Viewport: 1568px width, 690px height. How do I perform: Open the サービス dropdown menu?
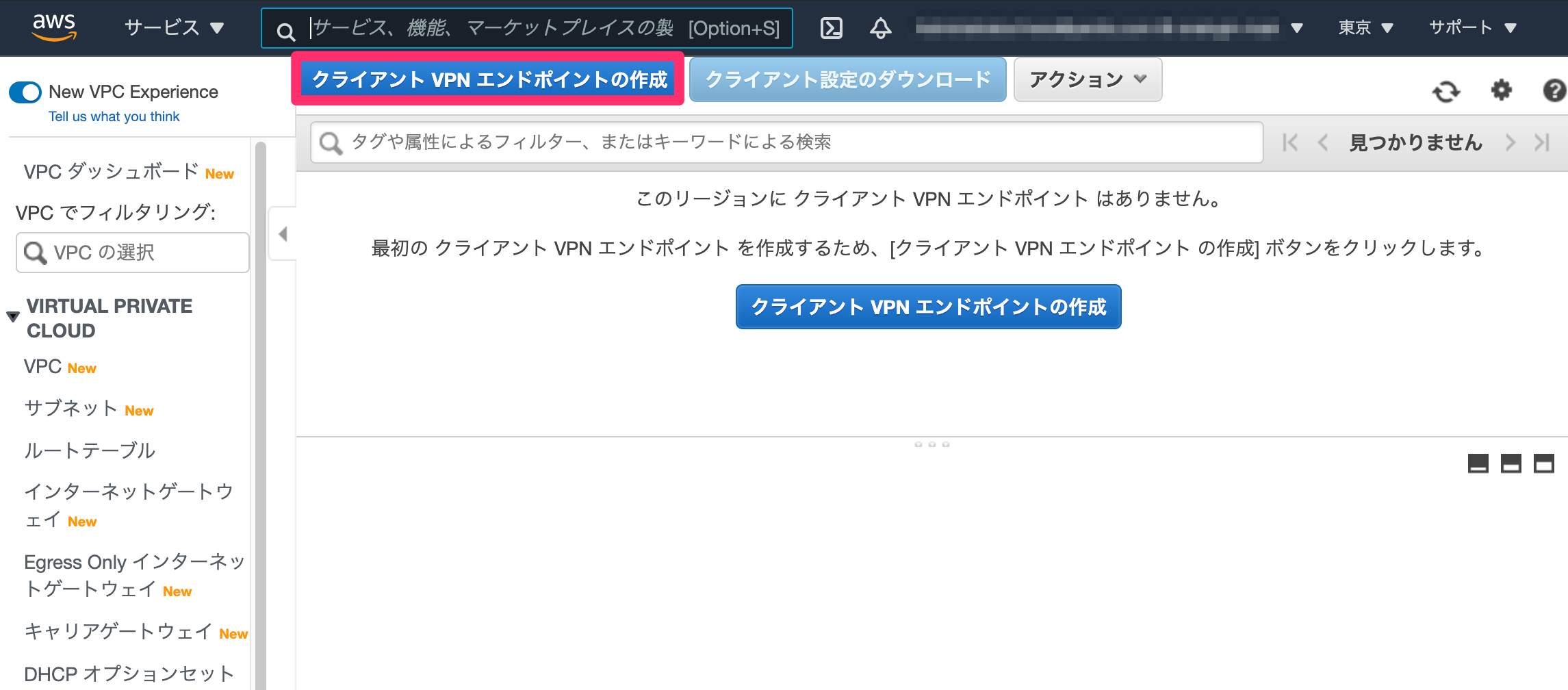pos(174,27)
